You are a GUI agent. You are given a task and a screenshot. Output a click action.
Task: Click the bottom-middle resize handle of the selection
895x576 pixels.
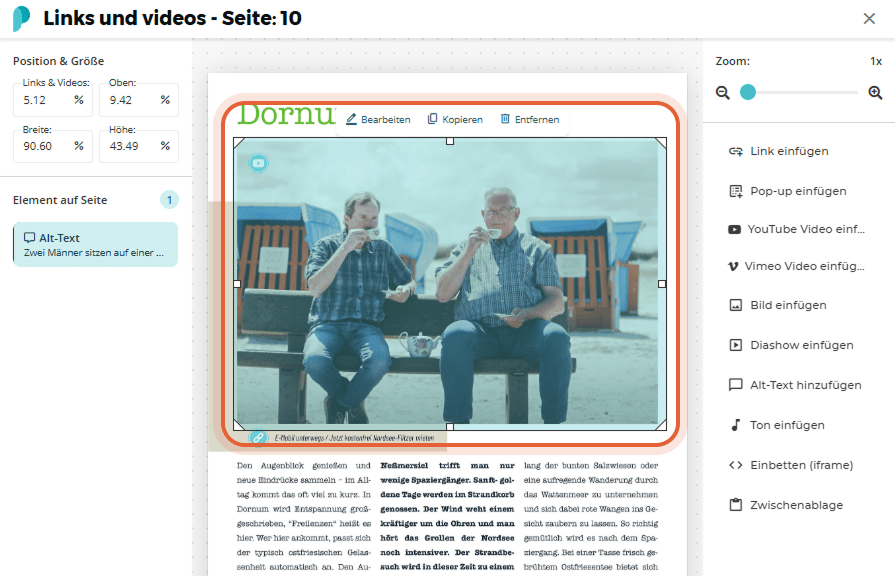450,426
